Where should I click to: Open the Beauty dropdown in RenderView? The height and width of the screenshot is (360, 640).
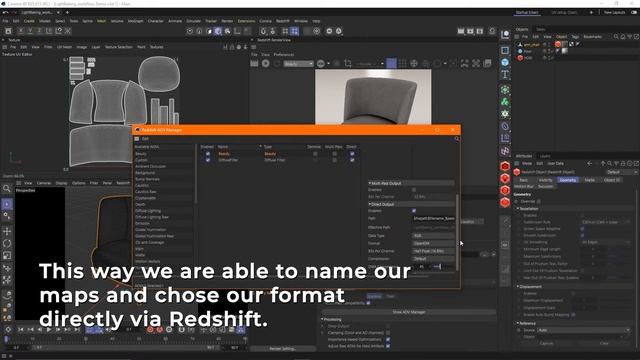tap(298, 64)
